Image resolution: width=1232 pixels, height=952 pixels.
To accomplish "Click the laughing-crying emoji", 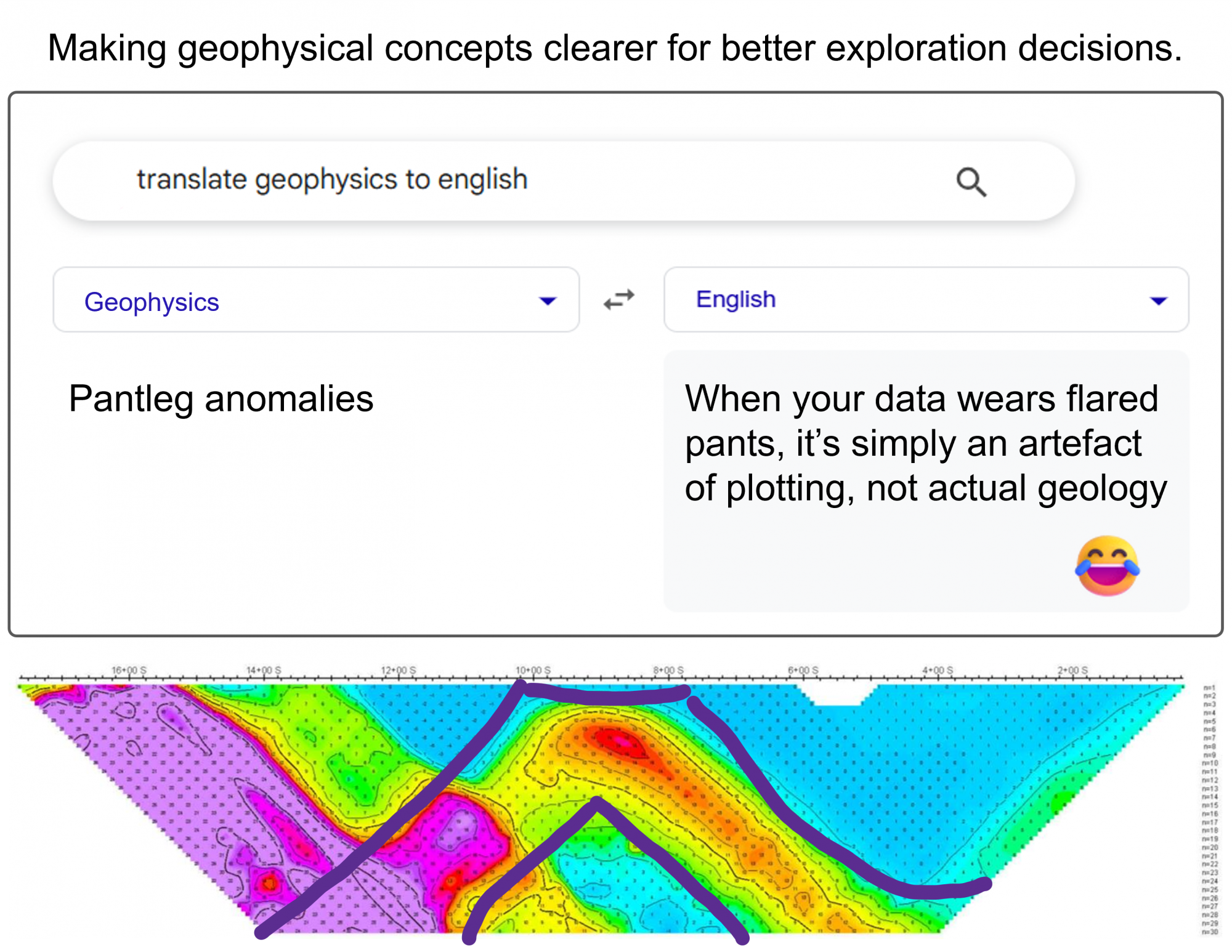I will (x=1107, y=565).
